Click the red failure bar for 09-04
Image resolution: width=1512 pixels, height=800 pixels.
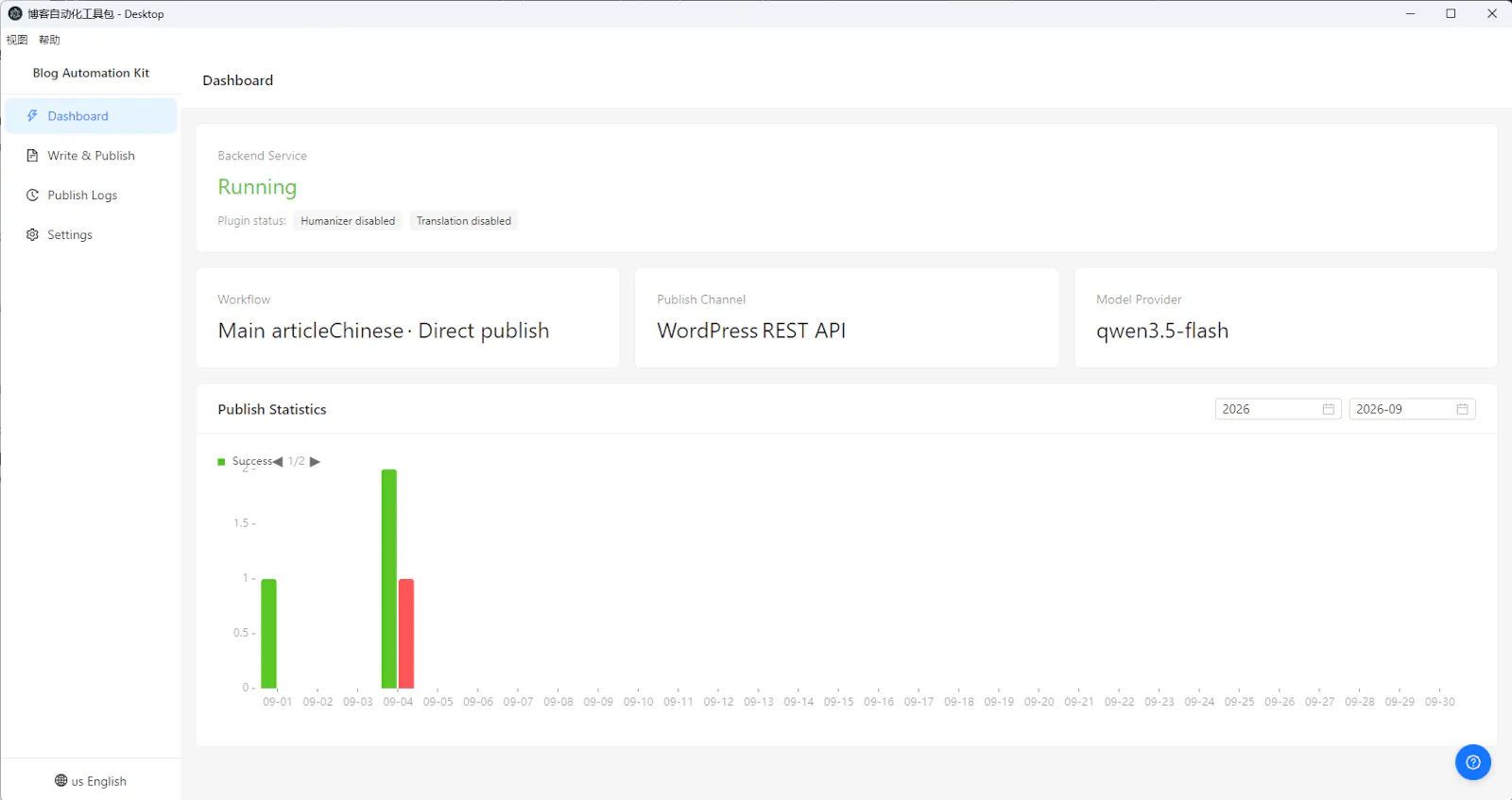(406, 634)
